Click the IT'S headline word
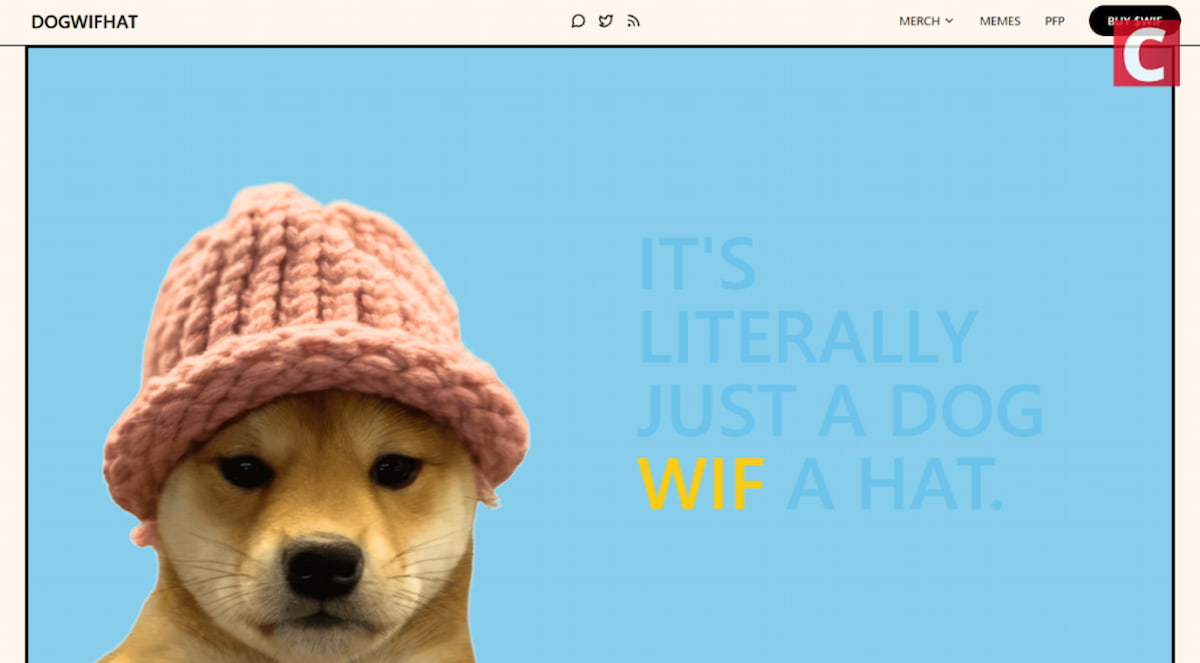 point(697,263)
